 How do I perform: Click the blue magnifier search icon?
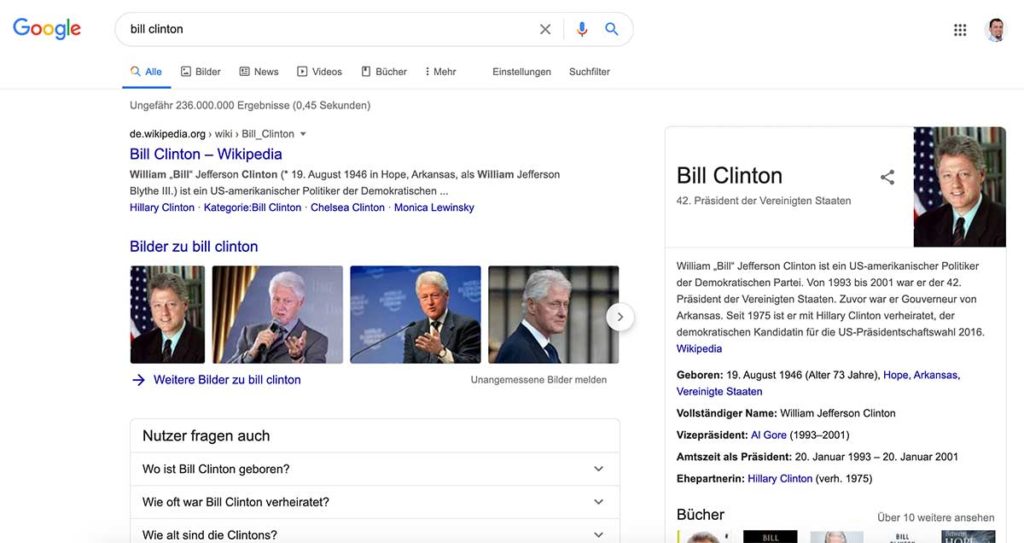pos(611,29)
